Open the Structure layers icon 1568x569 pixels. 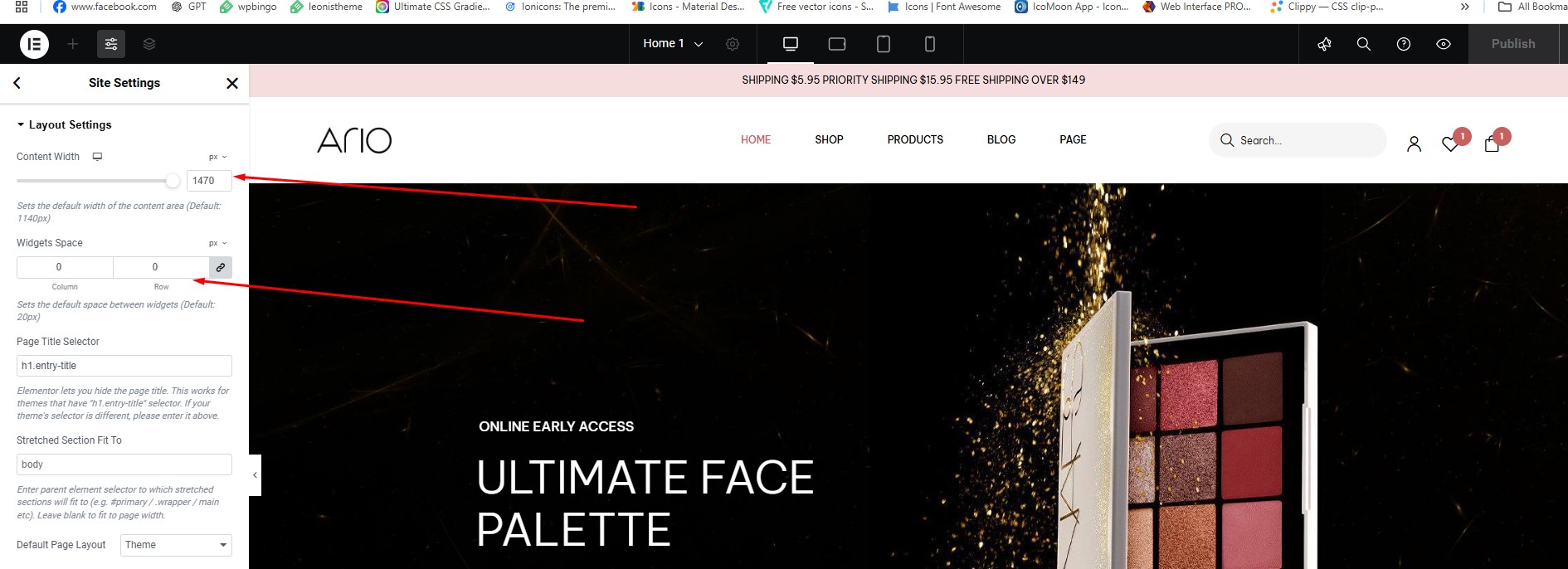tap(149, 44)
